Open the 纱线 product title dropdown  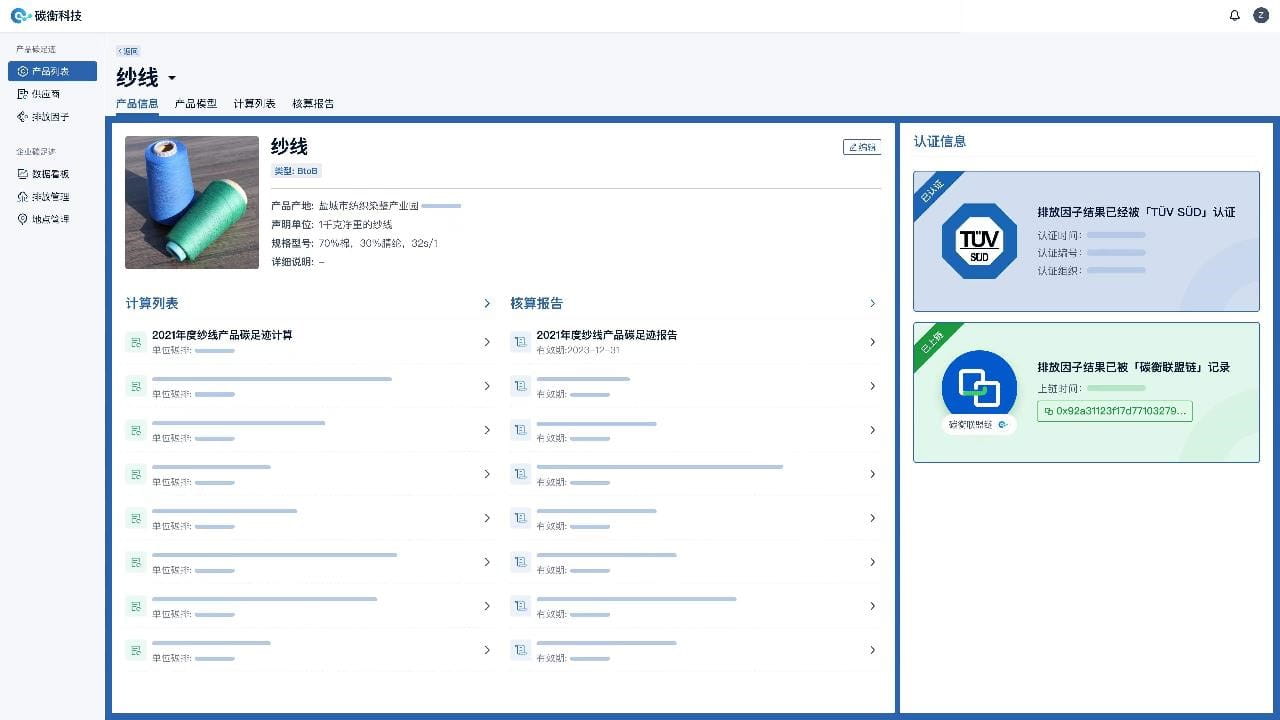pos(172,79)
